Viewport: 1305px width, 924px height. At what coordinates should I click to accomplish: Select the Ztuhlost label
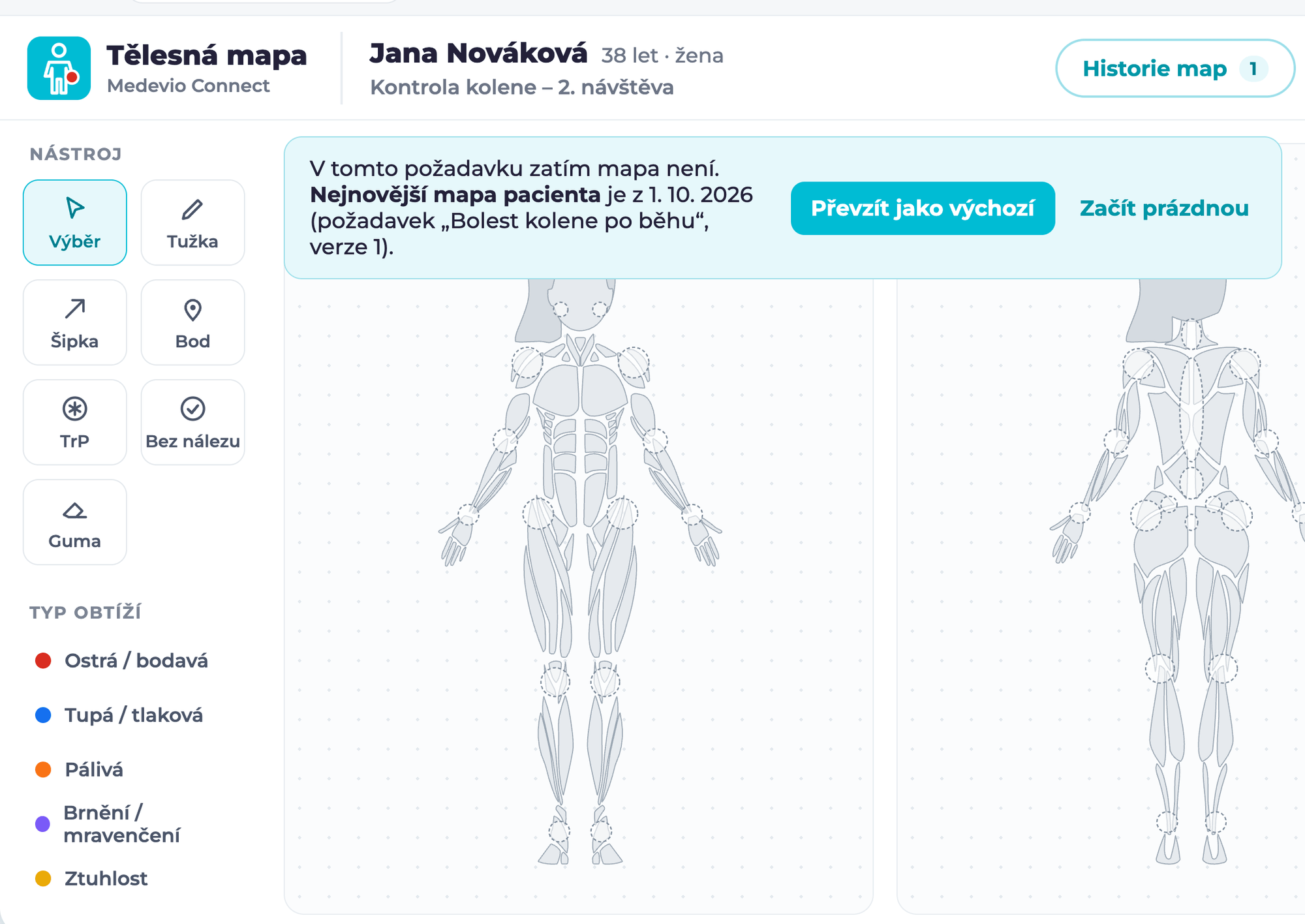point(106,878)
